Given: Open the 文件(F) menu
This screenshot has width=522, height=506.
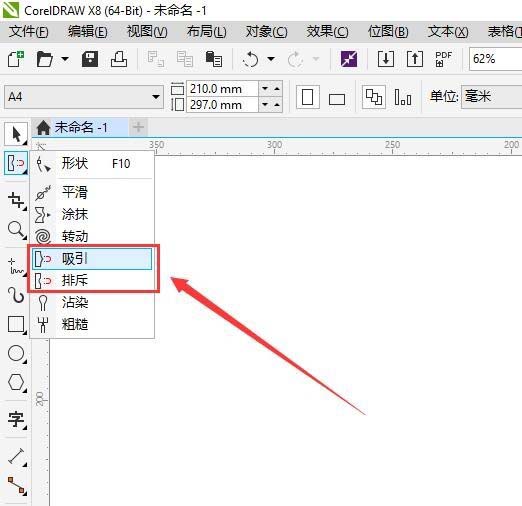Looking at the screenshot, I should (29, 32).
